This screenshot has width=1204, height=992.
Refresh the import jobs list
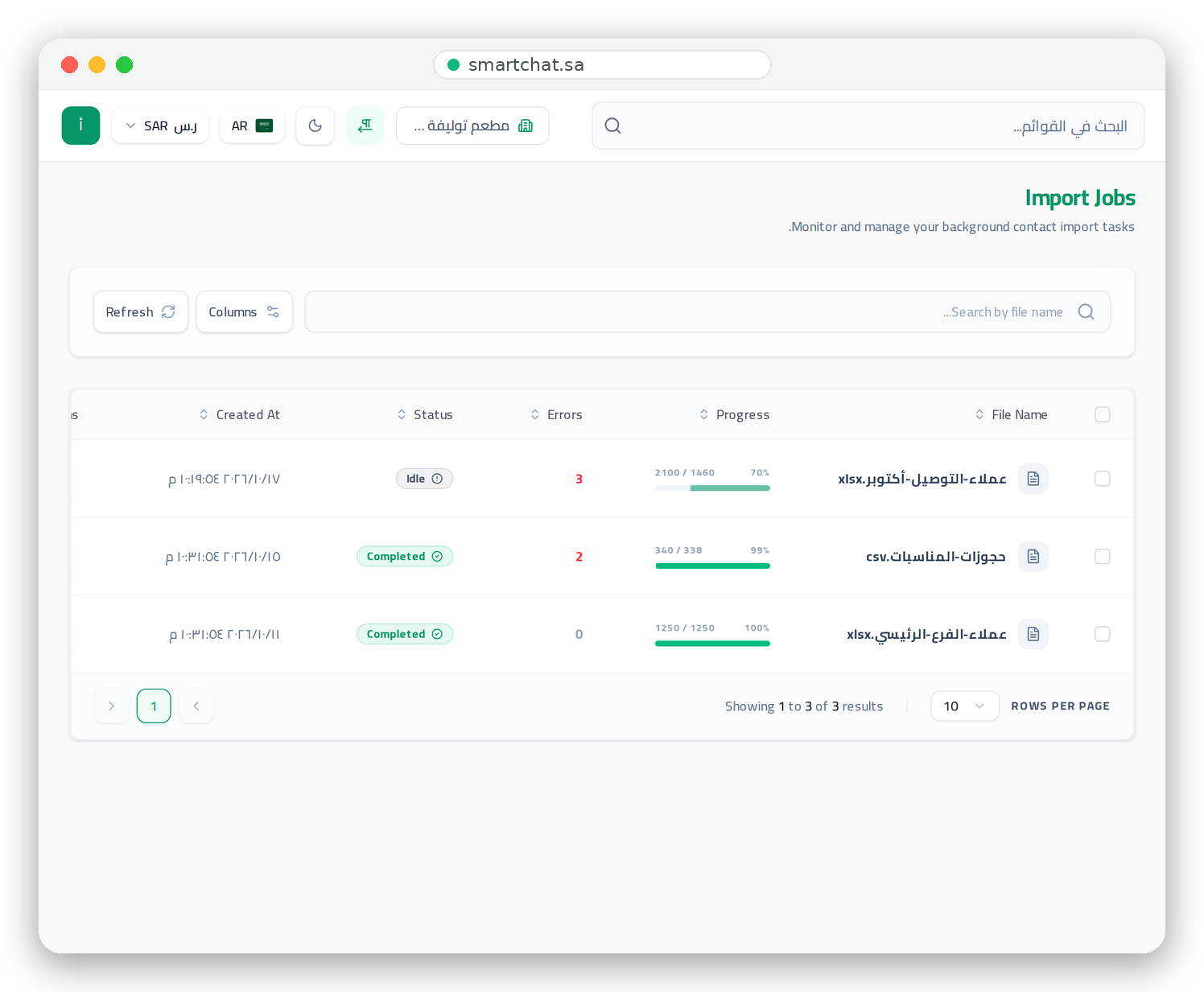[x=141, y=311]
